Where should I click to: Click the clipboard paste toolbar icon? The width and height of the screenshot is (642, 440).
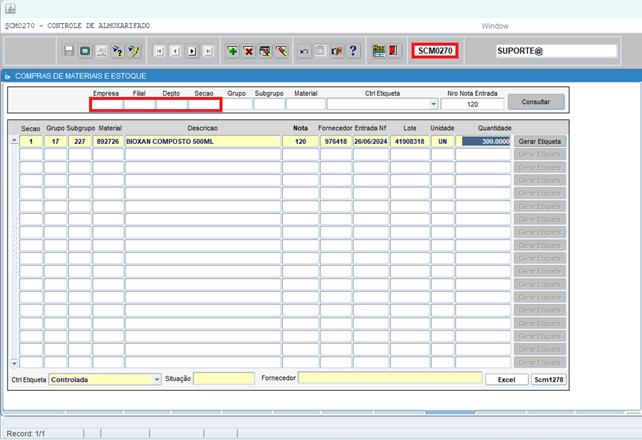click(321, 51)
